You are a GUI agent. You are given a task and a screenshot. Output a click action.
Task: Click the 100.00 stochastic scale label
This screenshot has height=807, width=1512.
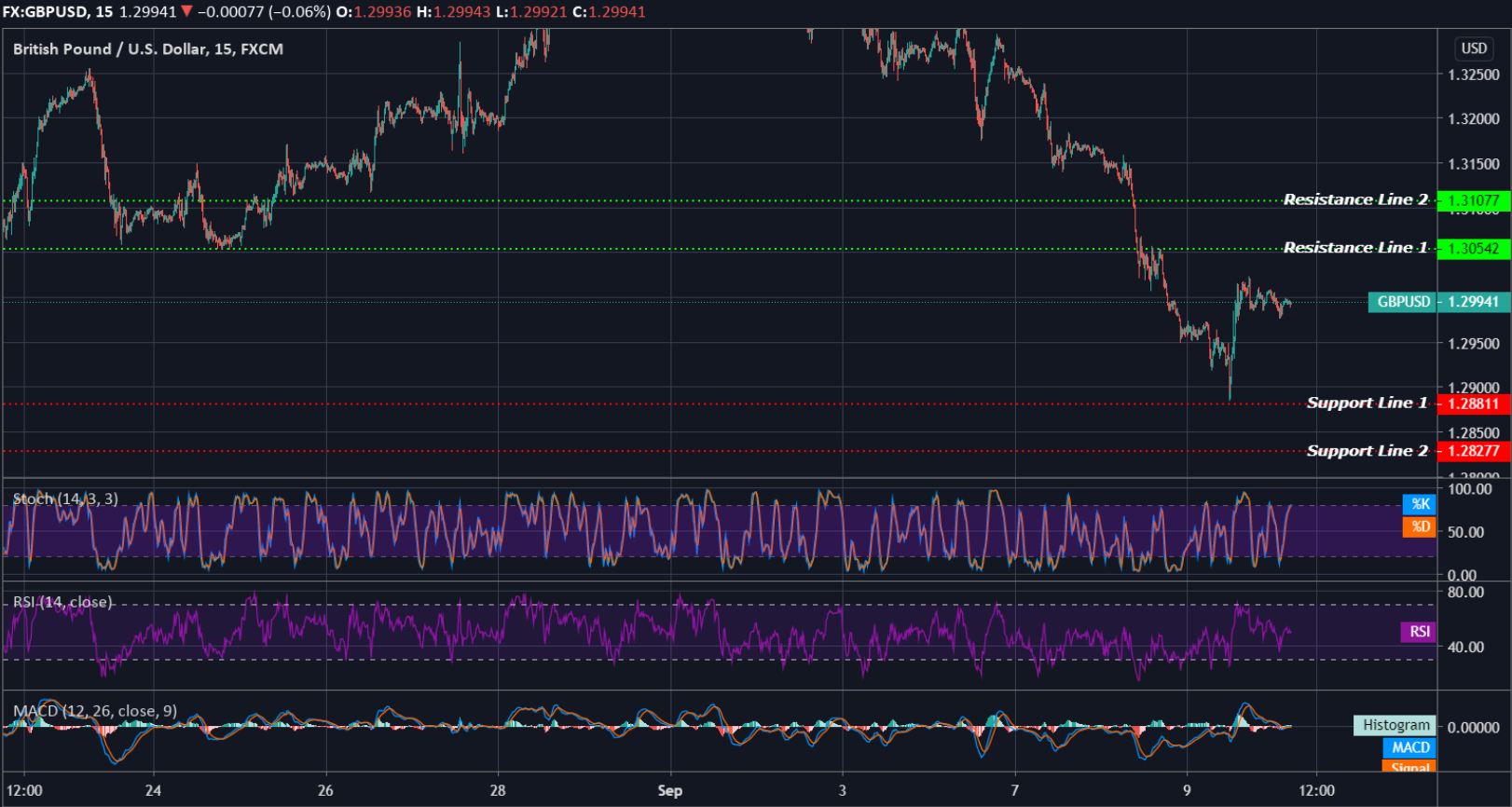point(1470,489)
